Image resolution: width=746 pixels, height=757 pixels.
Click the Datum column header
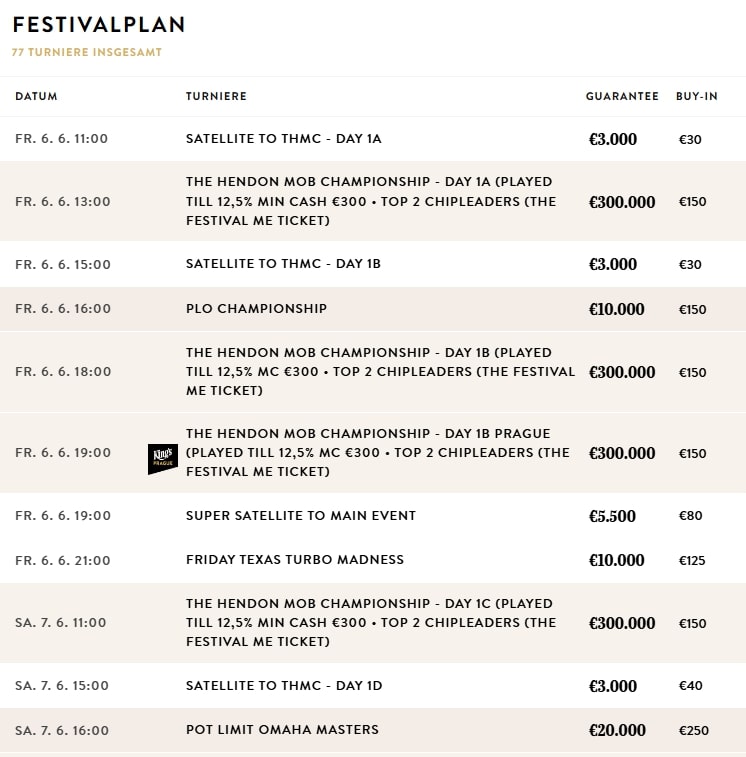coord(36,97)
